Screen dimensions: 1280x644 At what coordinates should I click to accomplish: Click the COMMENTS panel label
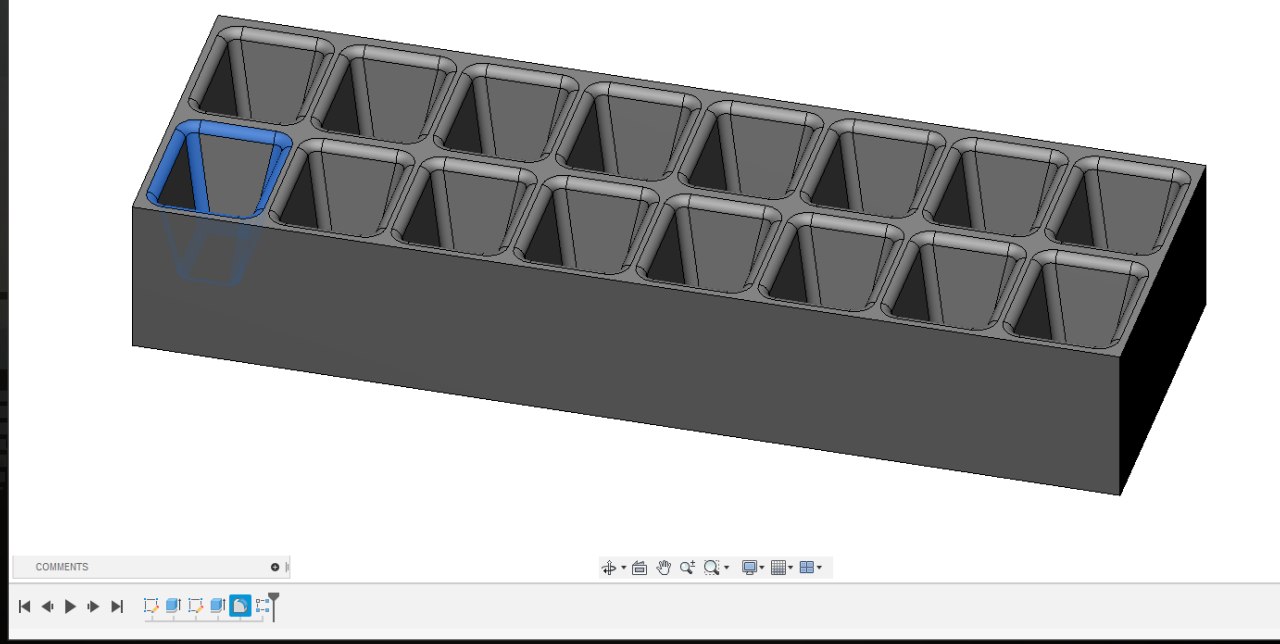(x=62, y=567)
